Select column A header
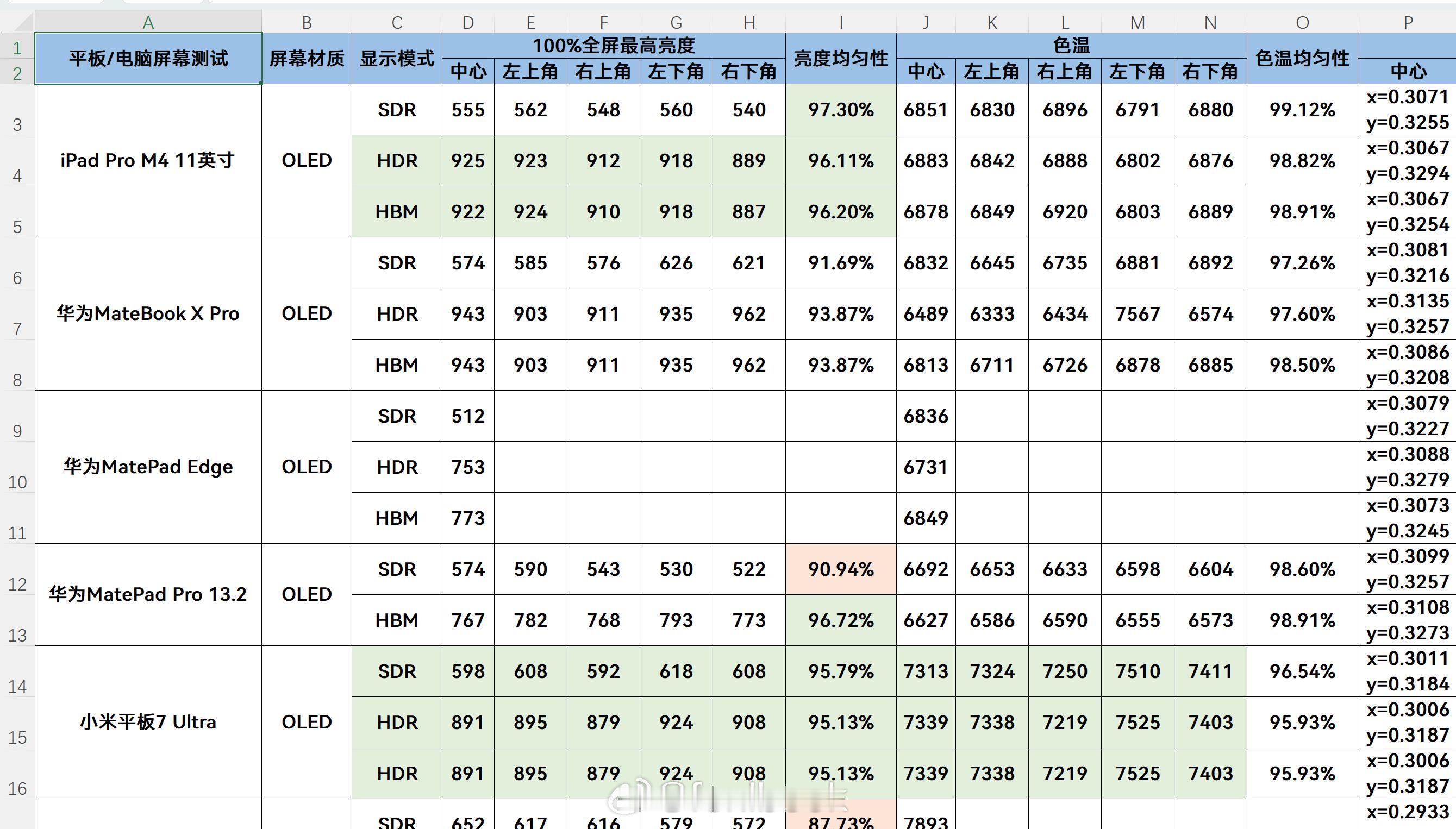This screenshot has height=829, width=1456. (147, 22)
